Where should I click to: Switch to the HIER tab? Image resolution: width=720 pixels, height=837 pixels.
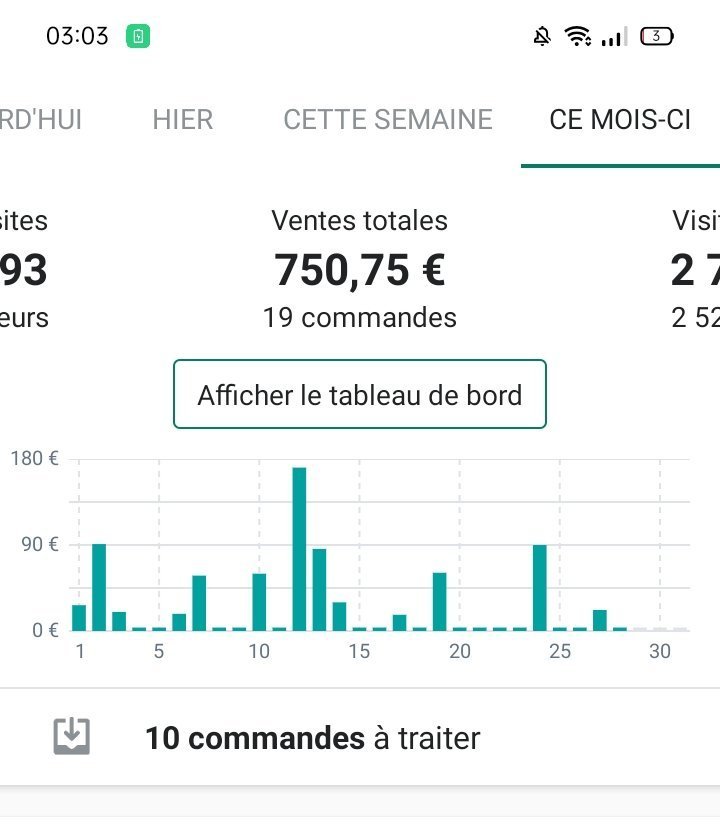(182, 120)
